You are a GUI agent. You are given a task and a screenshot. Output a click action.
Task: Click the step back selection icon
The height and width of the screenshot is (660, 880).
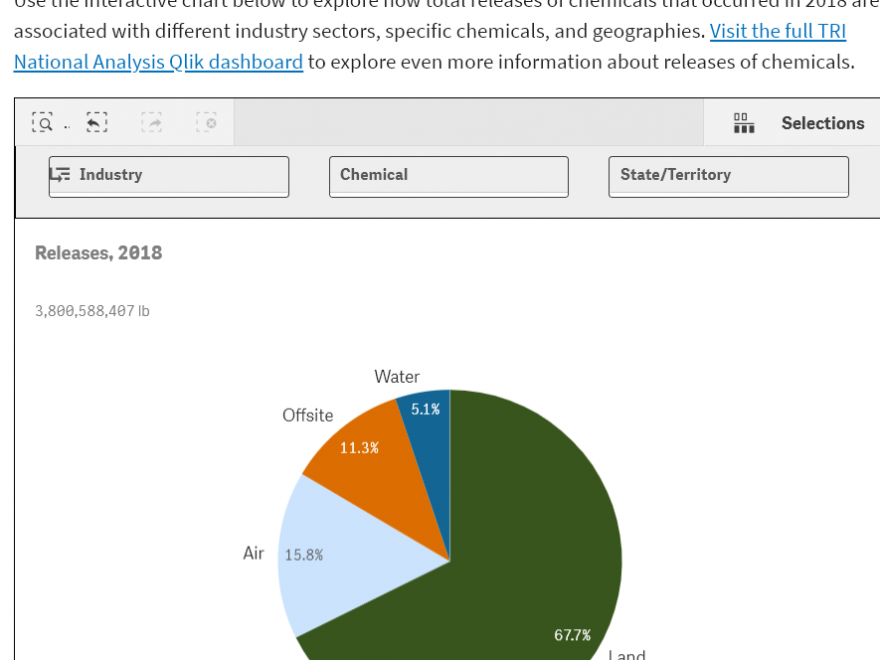tap(97, 122)
